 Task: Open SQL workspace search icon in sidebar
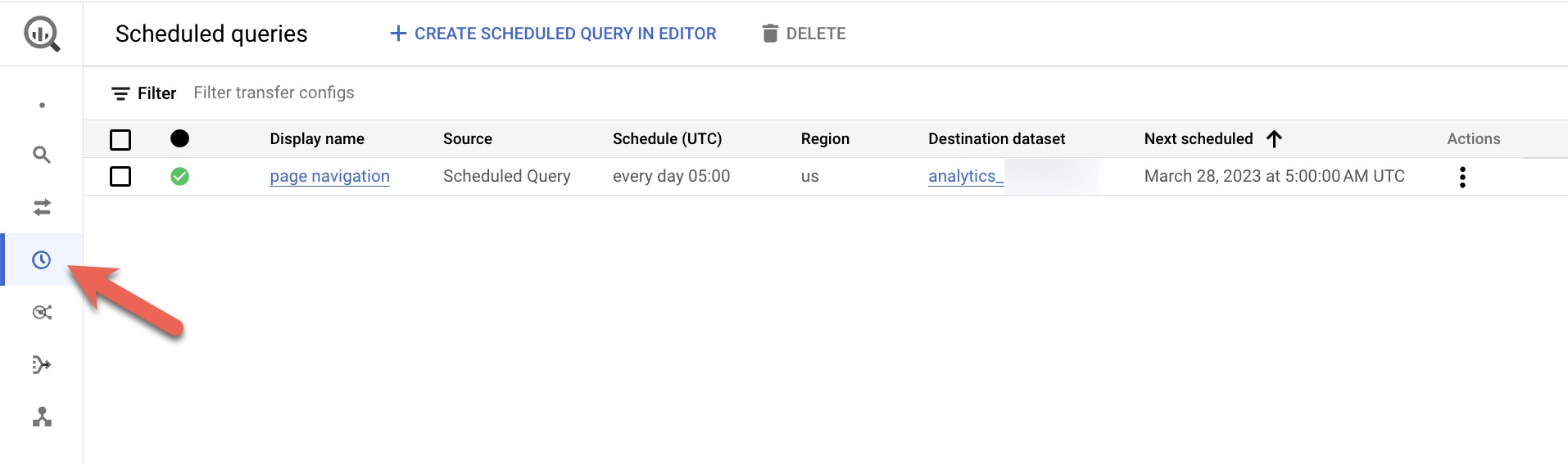pos(42,155)
